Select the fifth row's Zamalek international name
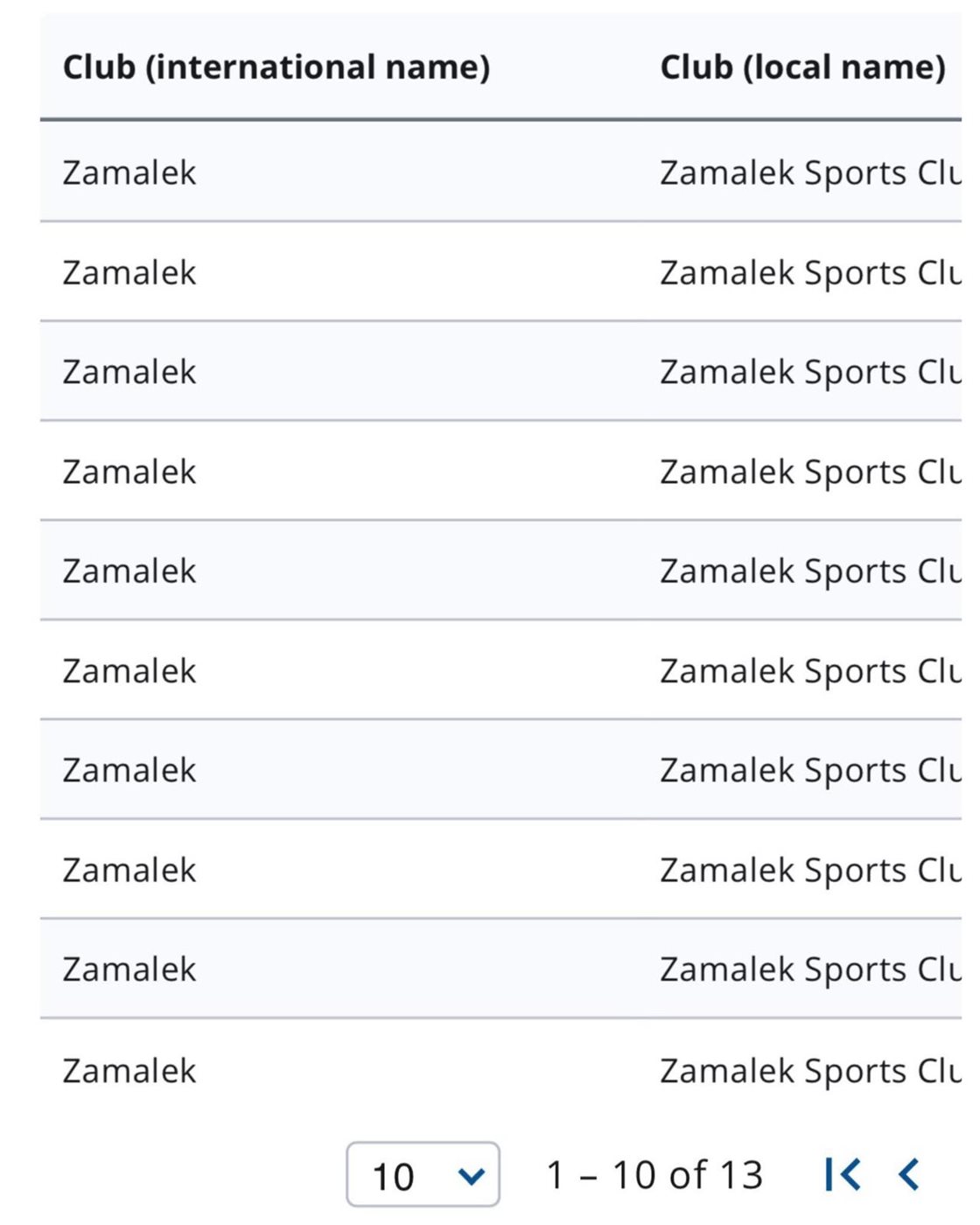Viewport: 980px width, 1225px height. [x=129, y=571]
